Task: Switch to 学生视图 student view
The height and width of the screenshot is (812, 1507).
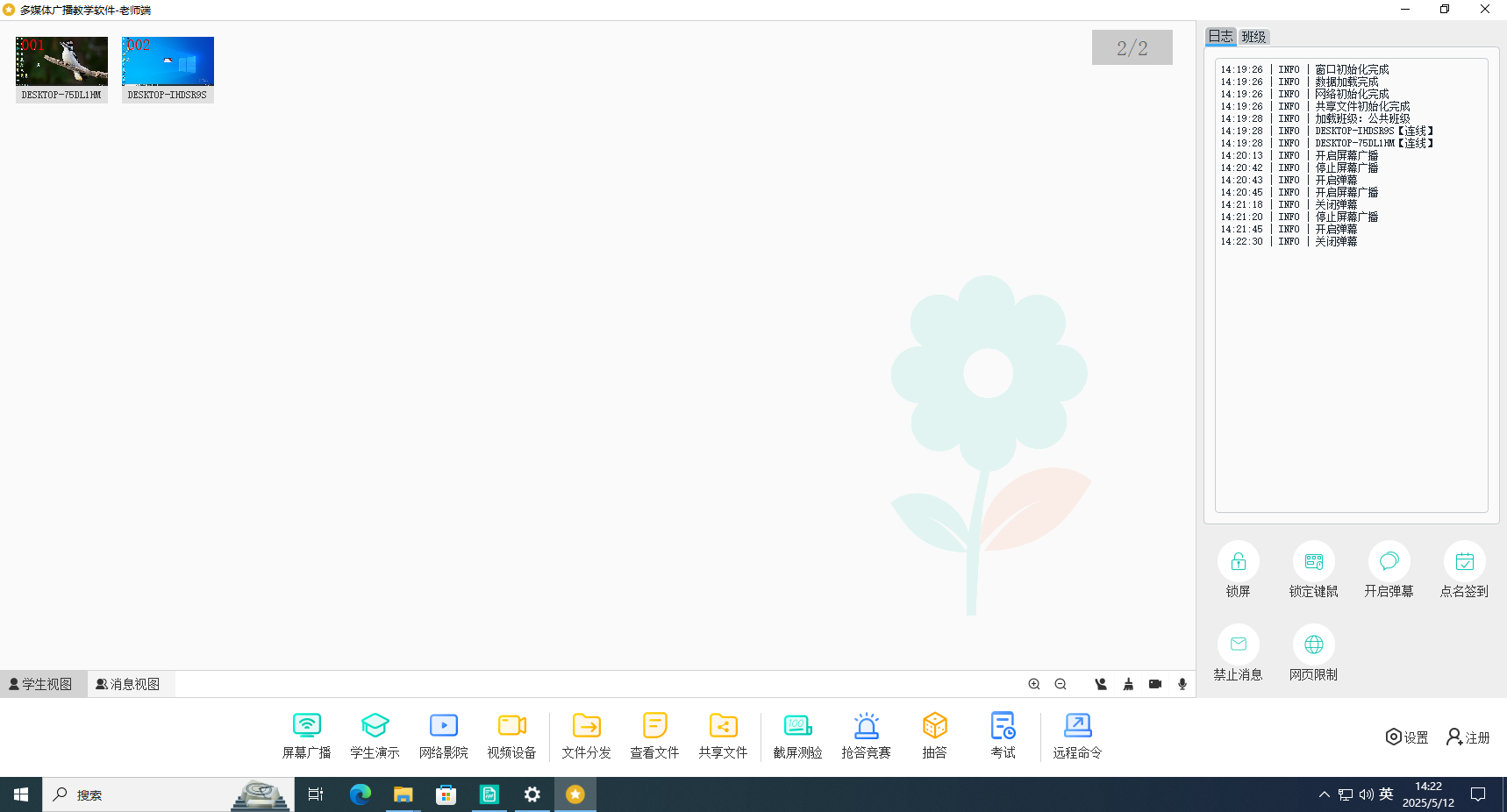Action: [42, 684]
